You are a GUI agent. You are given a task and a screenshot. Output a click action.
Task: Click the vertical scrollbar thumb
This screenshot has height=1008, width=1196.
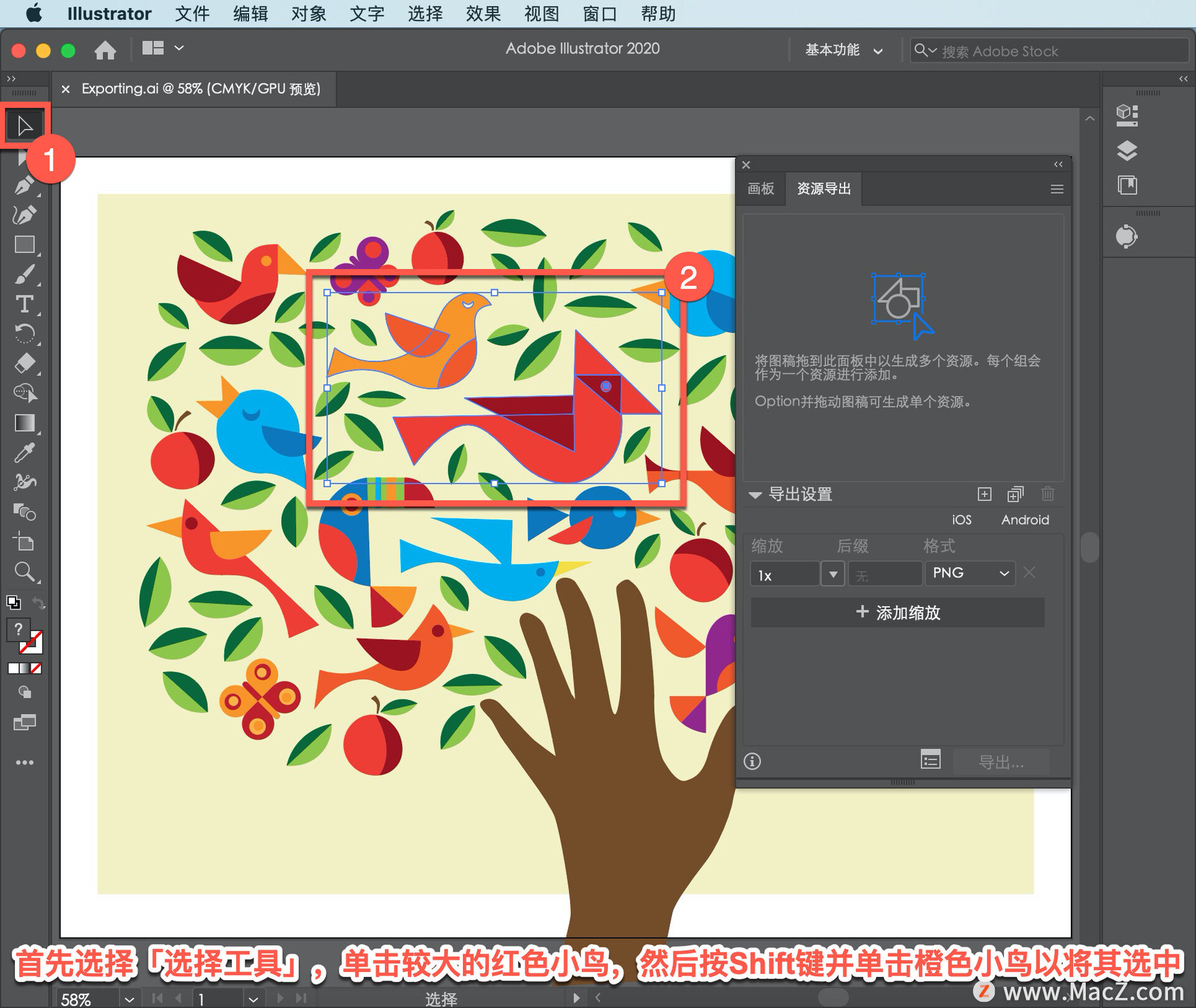(x=1089, y=547)
